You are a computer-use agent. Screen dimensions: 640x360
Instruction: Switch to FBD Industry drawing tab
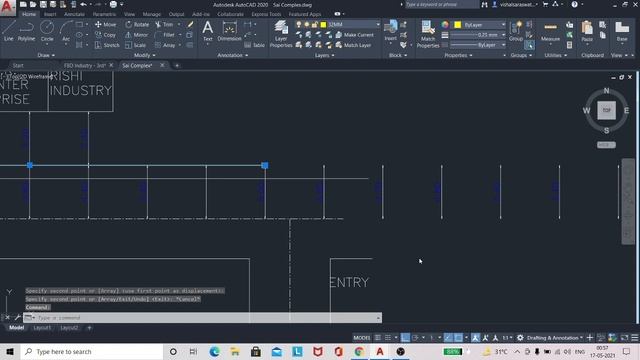(x=84, y=65)
